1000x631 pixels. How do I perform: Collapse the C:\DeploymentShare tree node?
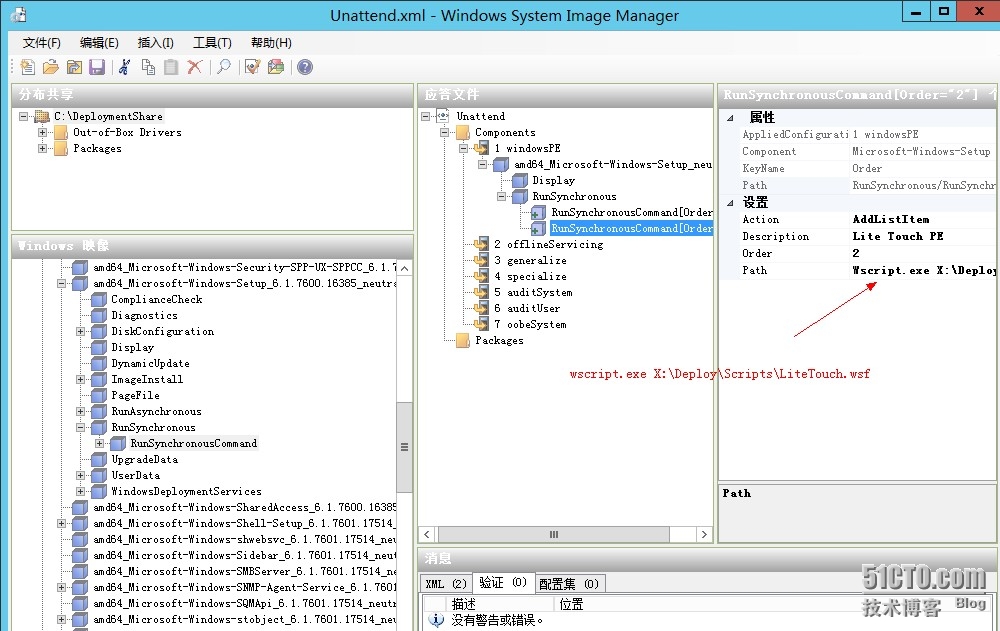(x=24, y=116)
